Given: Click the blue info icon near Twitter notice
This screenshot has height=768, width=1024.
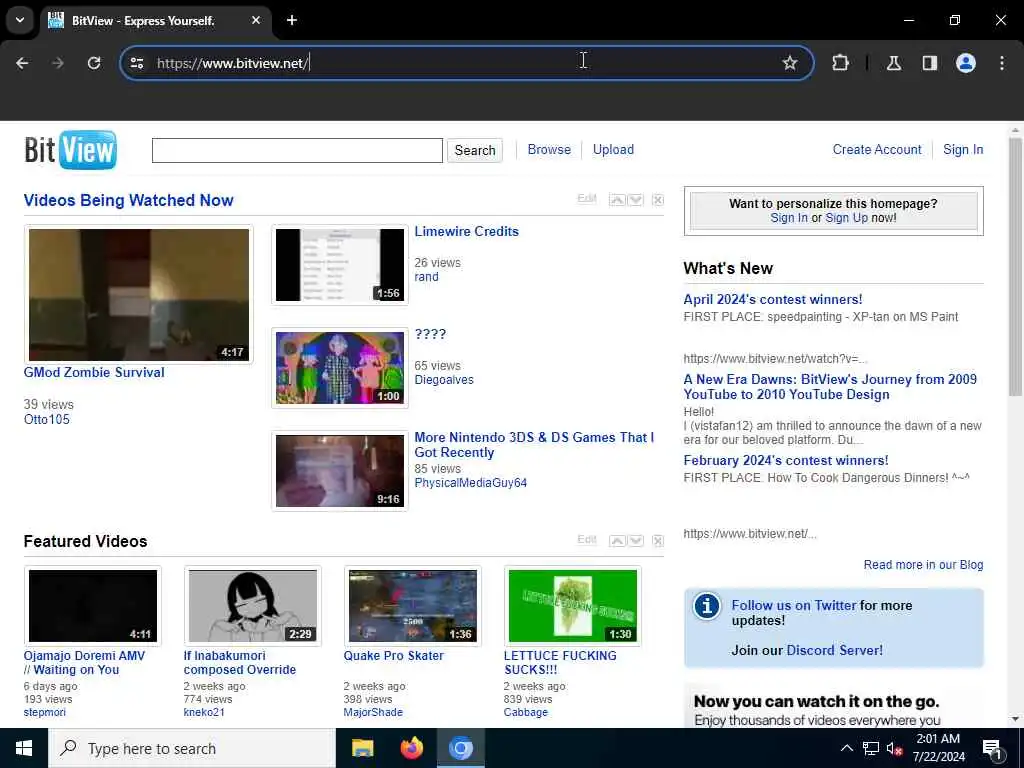Looking at the screenshot, I should pyautogui.click(x=706, y=606).
